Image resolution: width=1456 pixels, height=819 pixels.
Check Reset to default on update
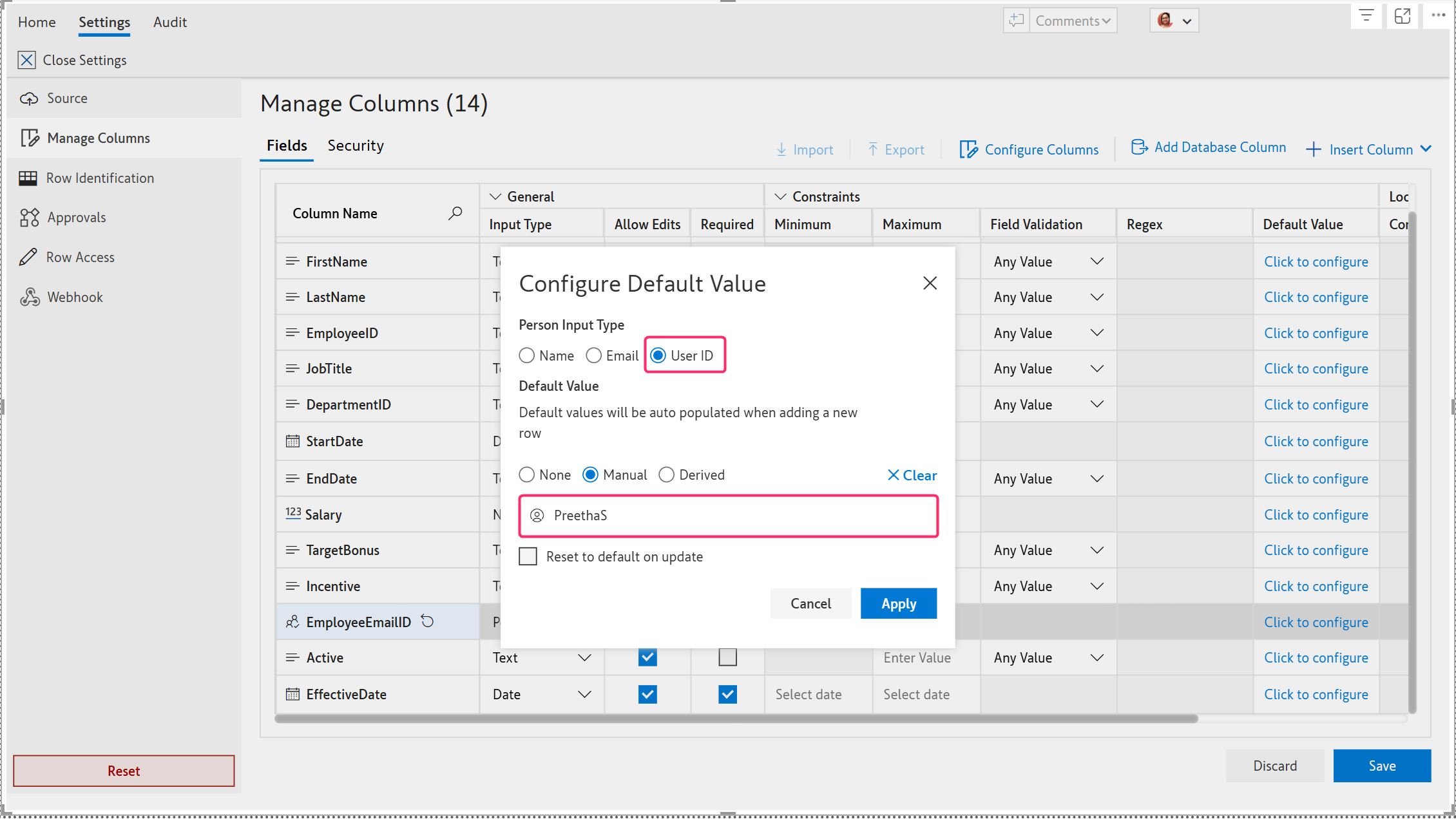click(528, 556)
